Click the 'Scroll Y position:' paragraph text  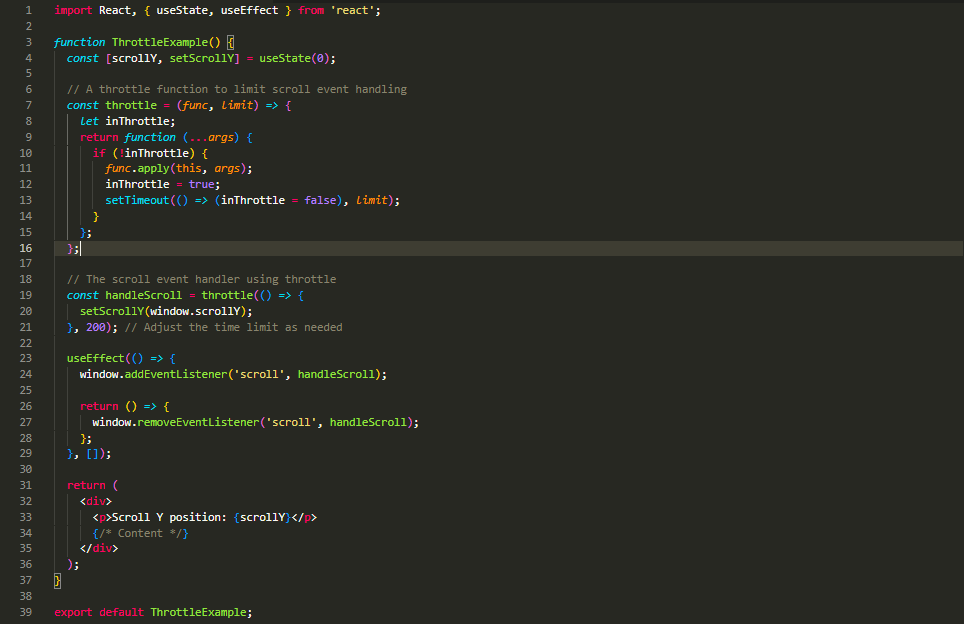click(169, 518)
